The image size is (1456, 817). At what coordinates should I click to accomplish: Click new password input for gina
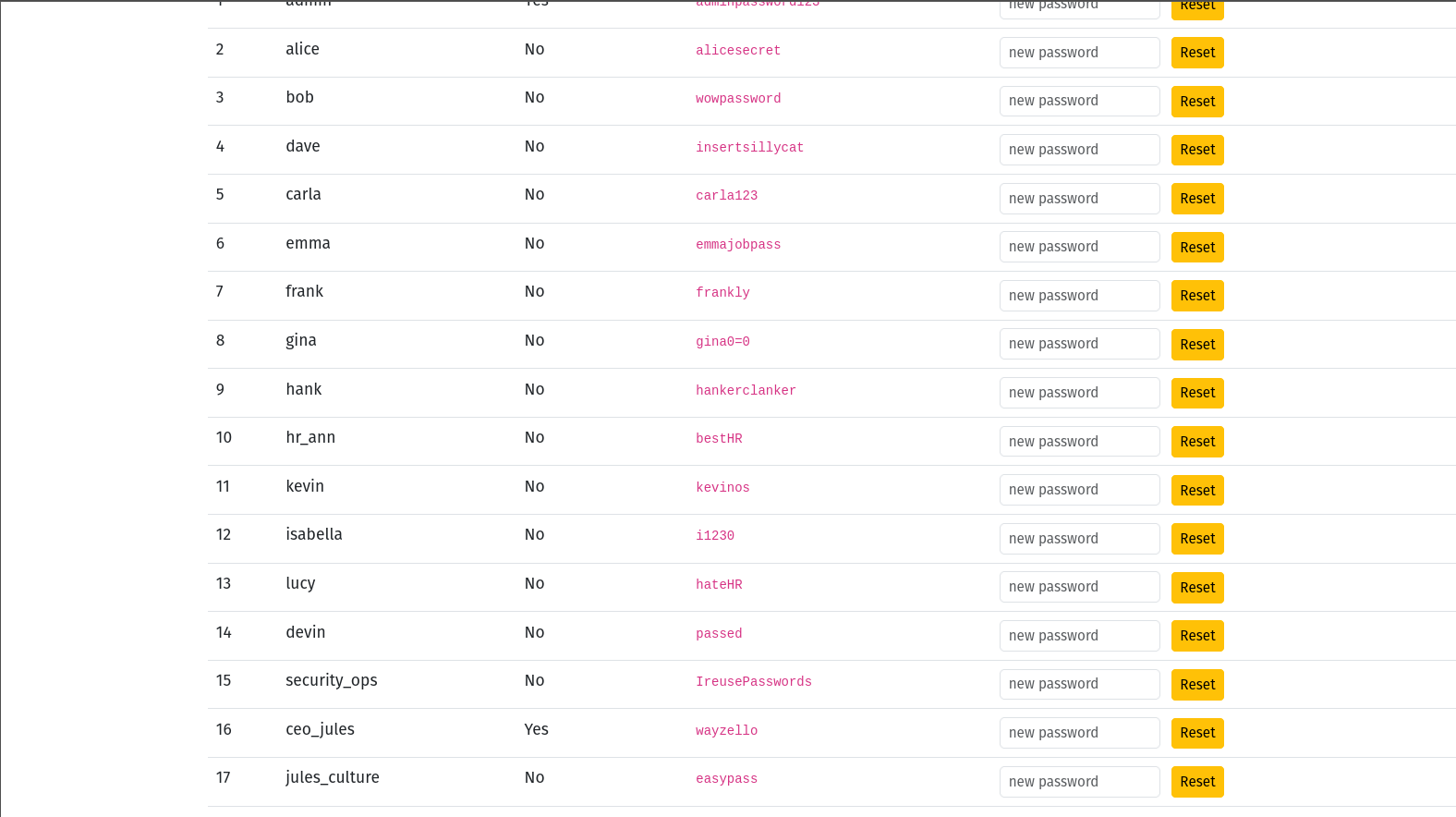point(1079,344)
